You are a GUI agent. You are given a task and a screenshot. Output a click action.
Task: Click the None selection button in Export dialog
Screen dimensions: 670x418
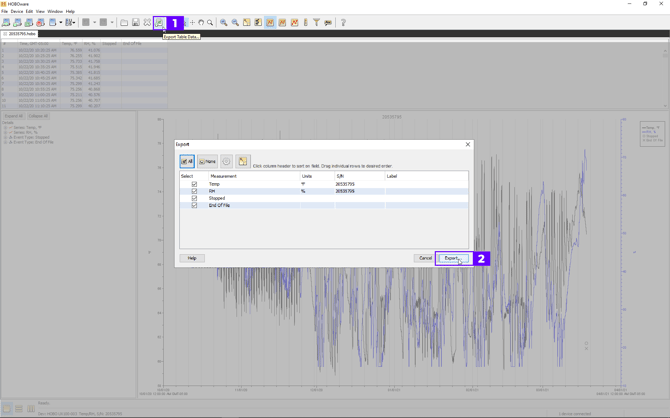pos(207,161)
